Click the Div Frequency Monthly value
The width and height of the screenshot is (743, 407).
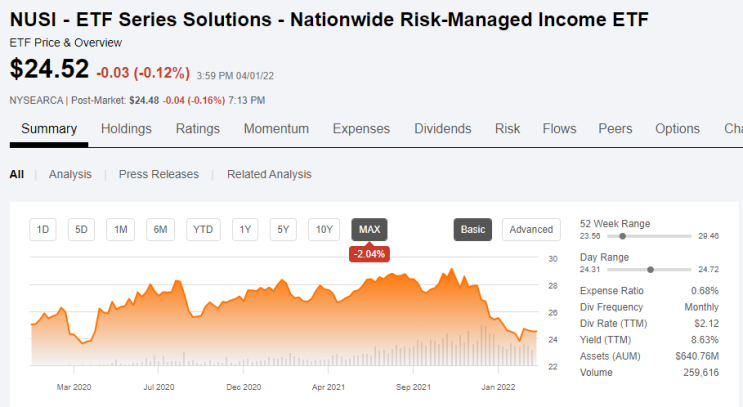[x=701, y=307]
